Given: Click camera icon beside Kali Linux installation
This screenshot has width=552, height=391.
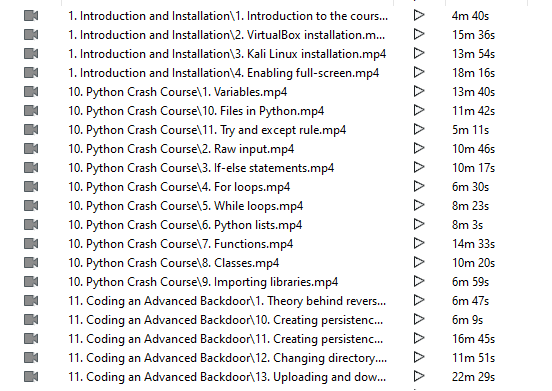Looking at the screenshot, I should [x=31, y=54].
